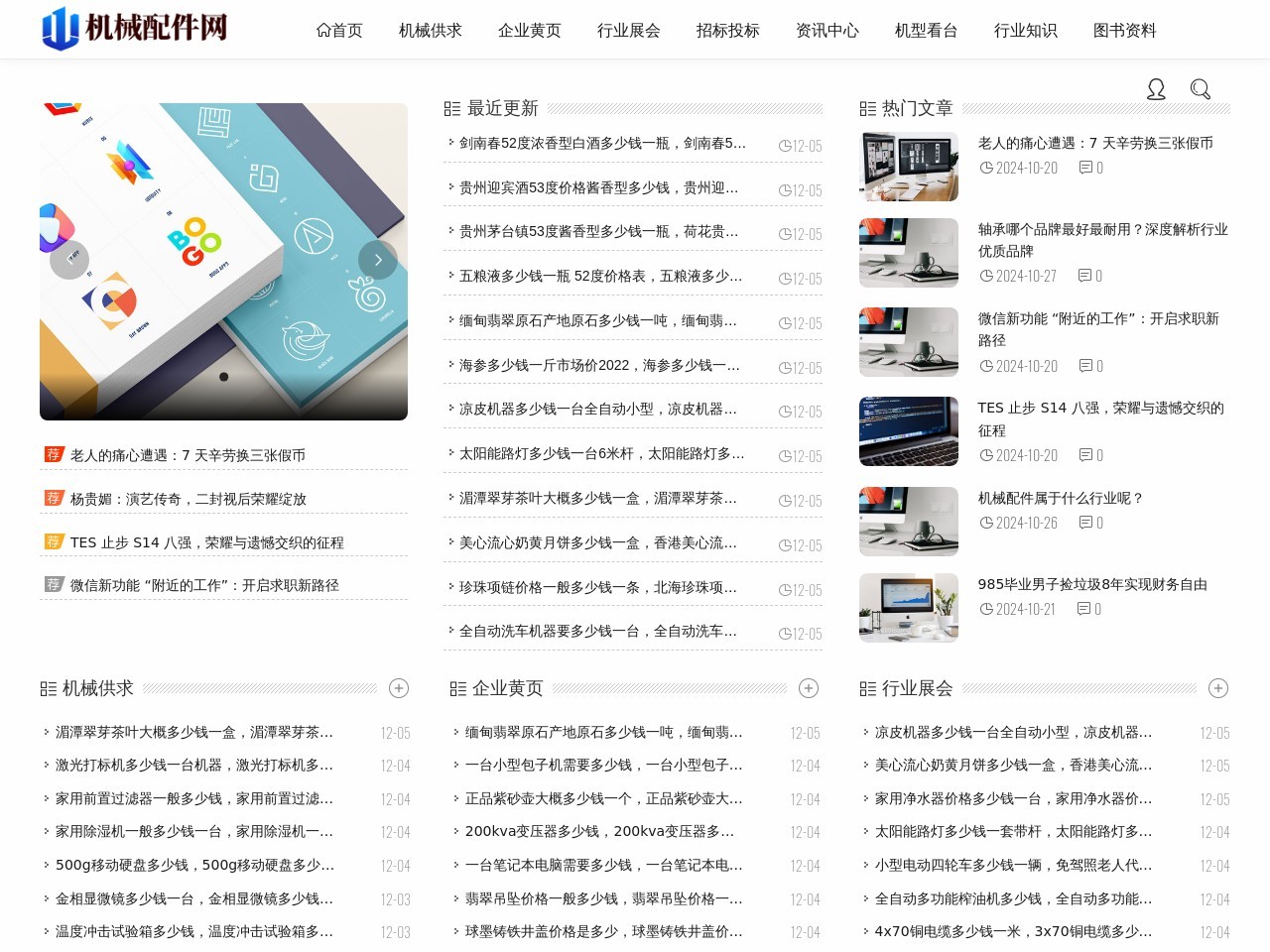Click the user profile icon
Image resolution: width=1270 pixels, height=952 pixels.
pos(1157,89)
